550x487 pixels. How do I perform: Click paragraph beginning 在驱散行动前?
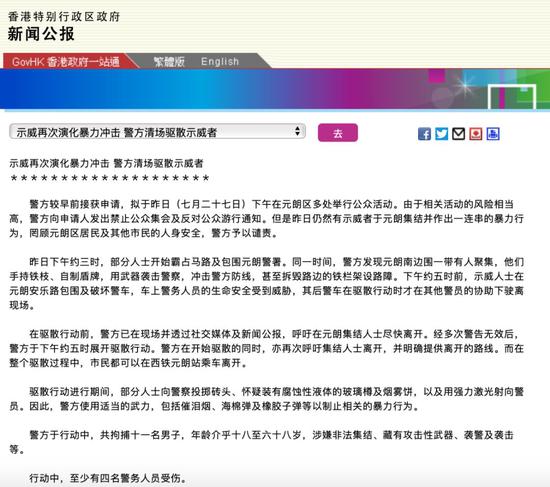click(x=267, y=348)
